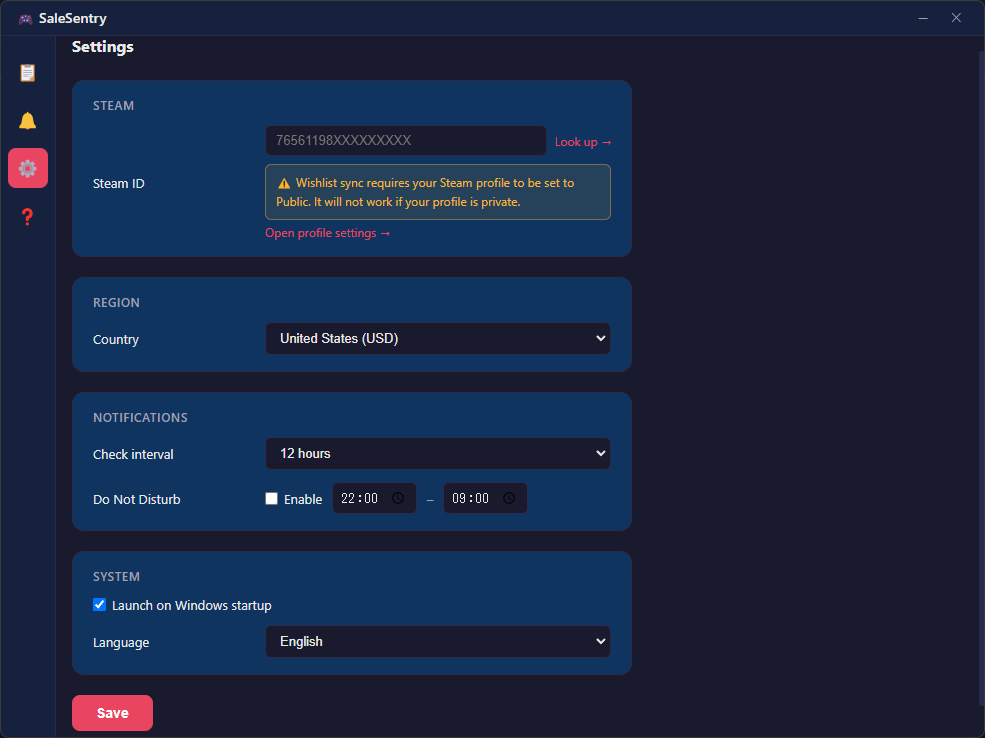Select the Settings gear icon in the sidebar
Viewport: 985px width, 738px height.
(x=27, y=167)
